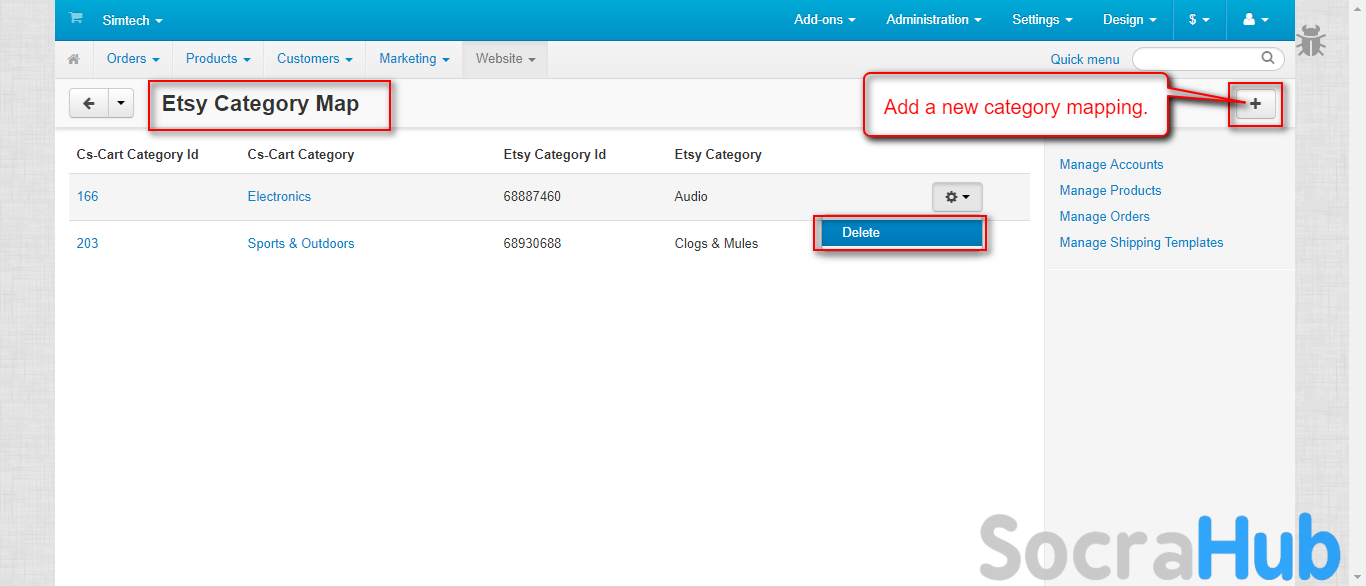The height and width of the screenshot is (586, 1366).
Task: Open the Electronics category link
Action: pos(279,197)
